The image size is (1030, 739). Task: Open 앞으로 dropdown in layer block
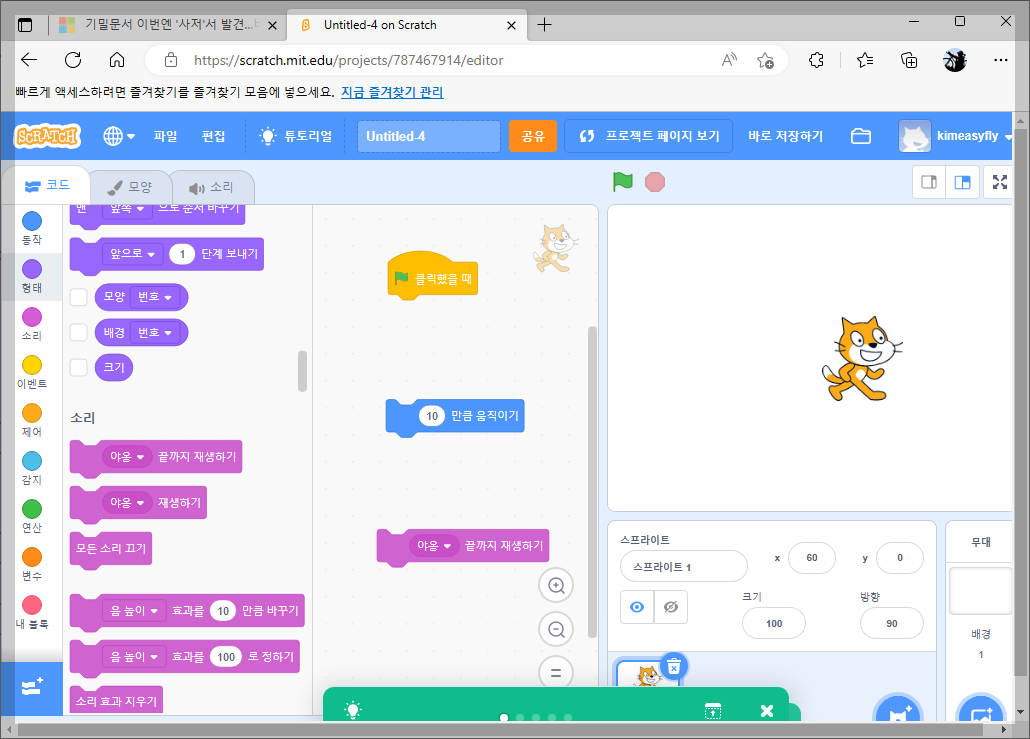[132, 254]
